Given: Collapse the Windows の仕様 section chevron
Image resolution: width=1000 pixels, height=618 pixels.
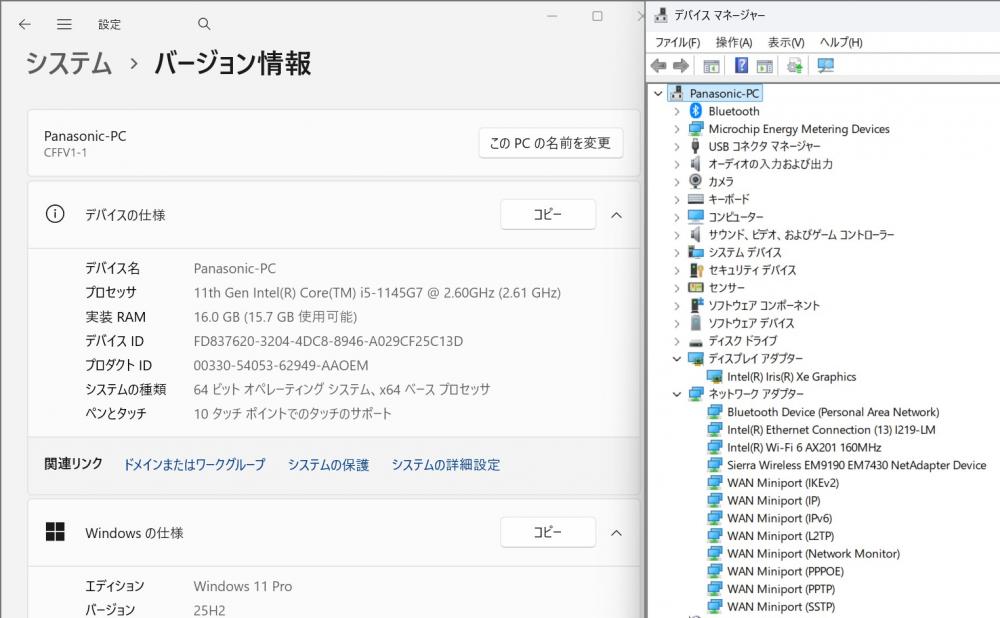Looking at the screenshot, I should coord(616,533).
